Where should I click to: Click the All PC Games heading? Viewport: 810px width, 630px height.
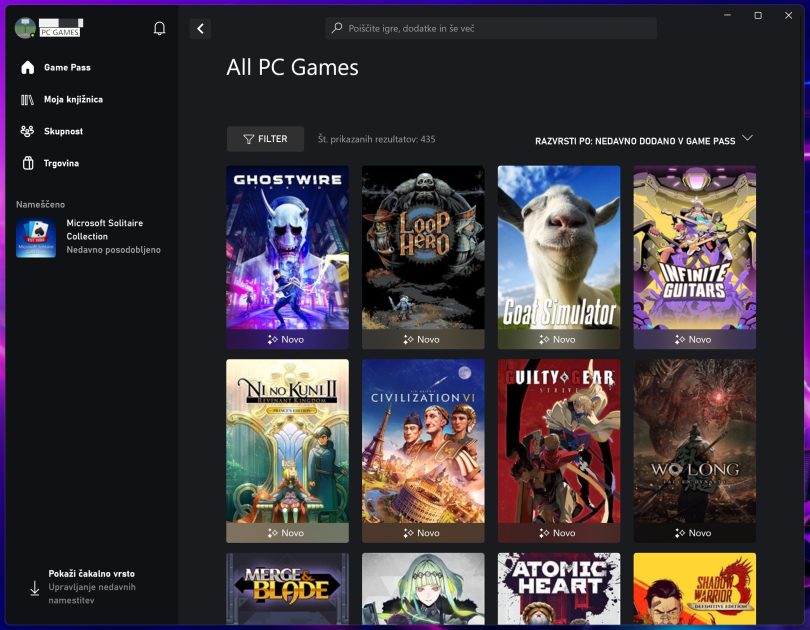click(292, 67)
